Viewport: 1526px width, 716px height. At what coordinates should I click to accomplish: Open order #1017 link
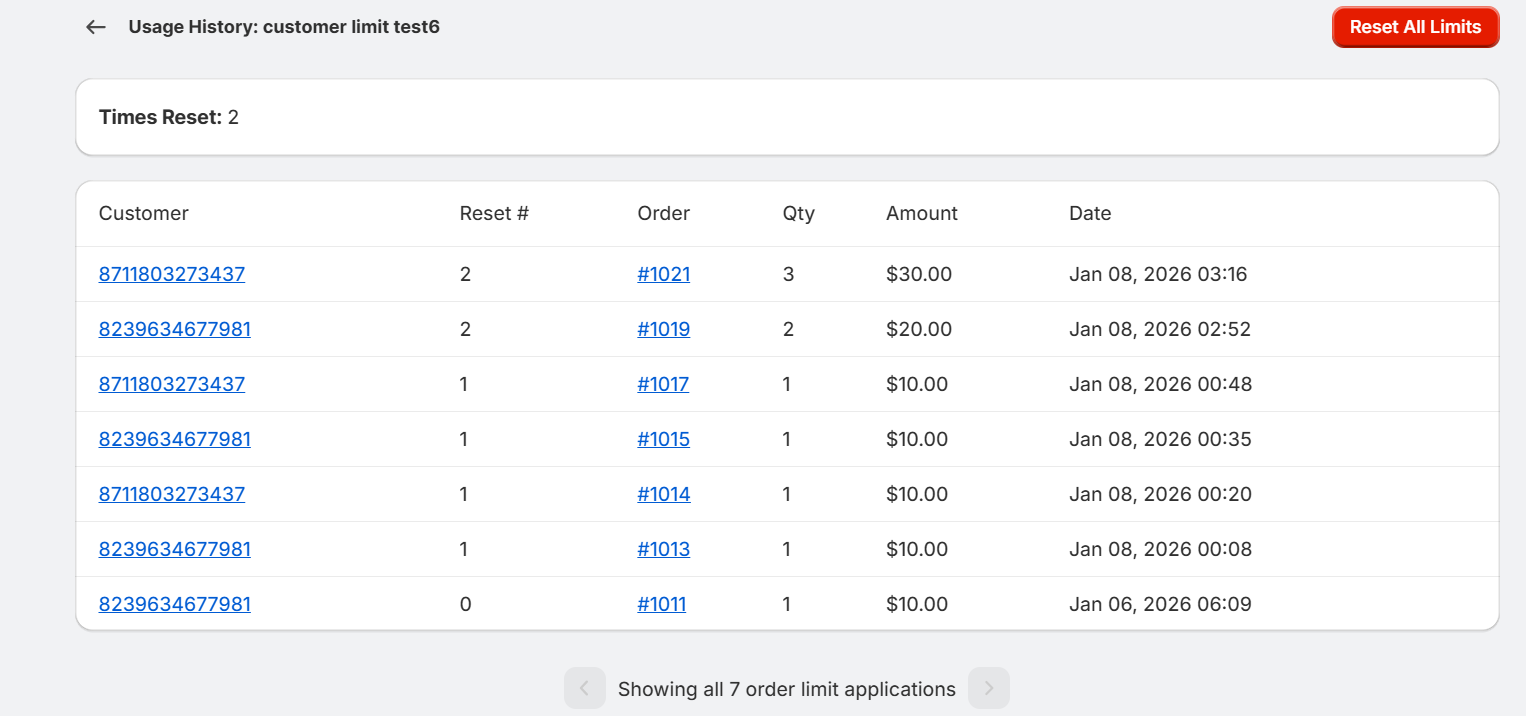point(663,384)
